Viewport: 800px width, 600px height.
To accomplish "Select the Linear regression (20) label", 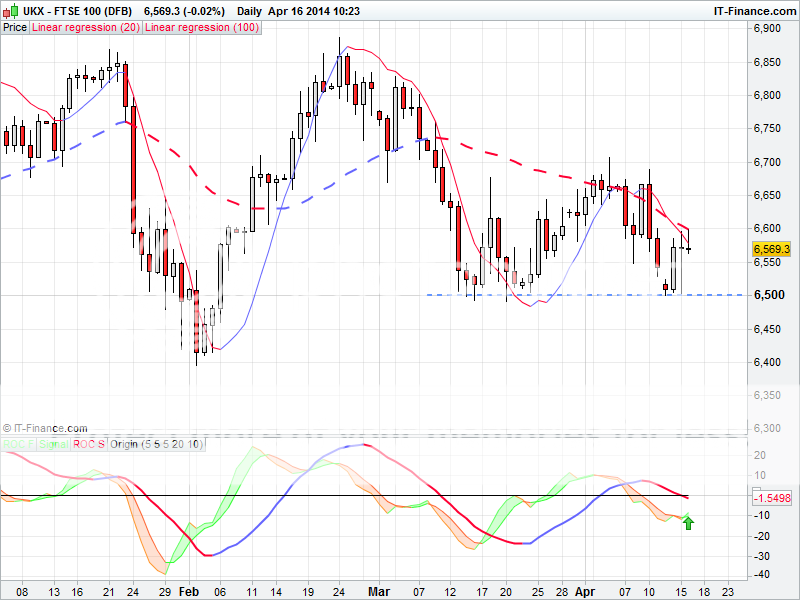I will coord(86,28).
